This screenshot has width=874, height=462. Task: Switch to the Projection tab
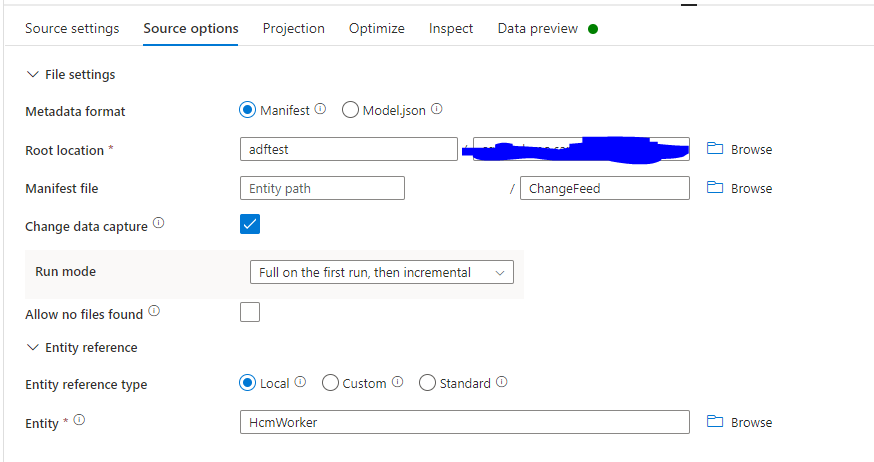(x=293, y=29)
